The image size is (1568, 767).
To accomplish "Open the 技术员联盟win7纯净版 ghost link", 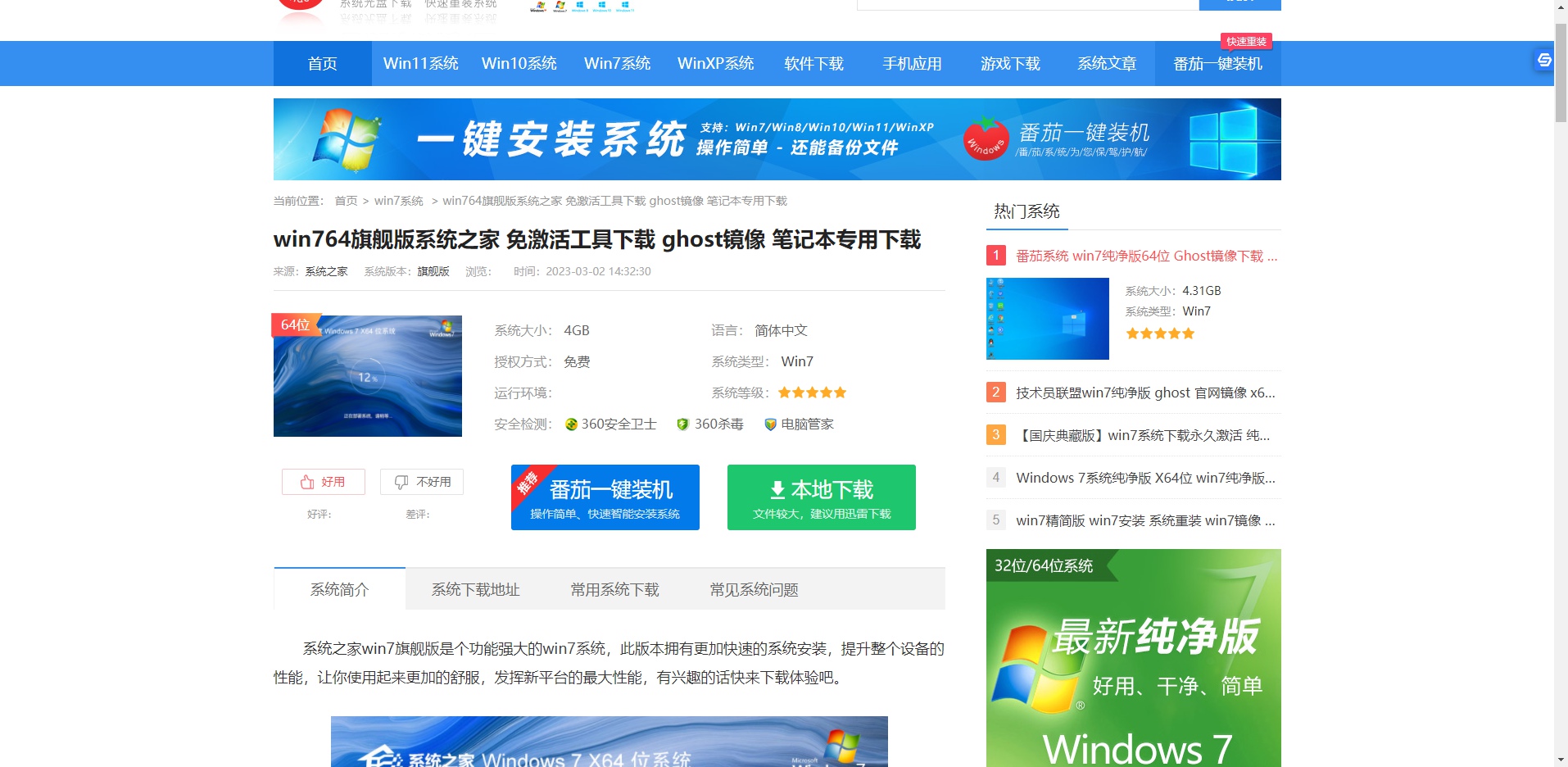I will pyautogui.click(x=1145, y=393).
